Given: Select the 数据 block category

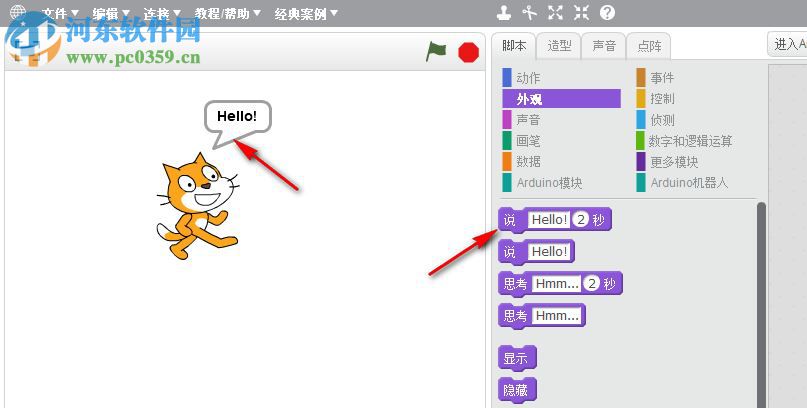Looking at the screenshot, I should pyautogui.click(x=561, y=162).
